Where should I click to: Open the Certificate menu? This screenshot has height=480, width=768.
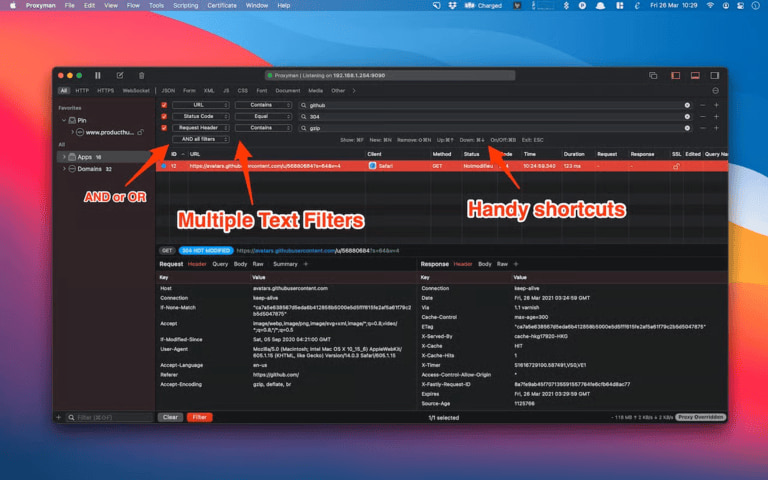pos(222,5)
